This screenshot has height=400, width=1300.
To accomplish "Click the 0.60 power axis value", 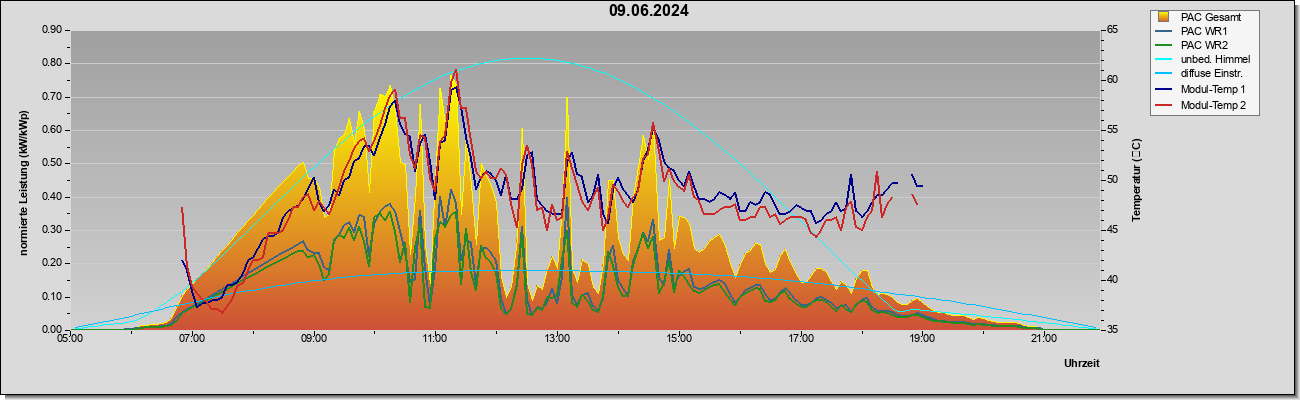I will (x=51, y=130).
